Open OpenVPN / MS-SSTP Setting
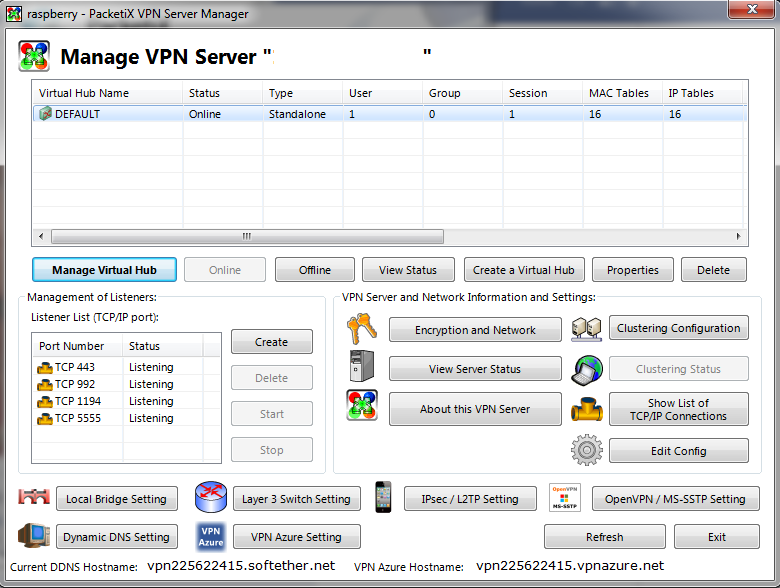The image size is (780, 588). click(676, 498)
